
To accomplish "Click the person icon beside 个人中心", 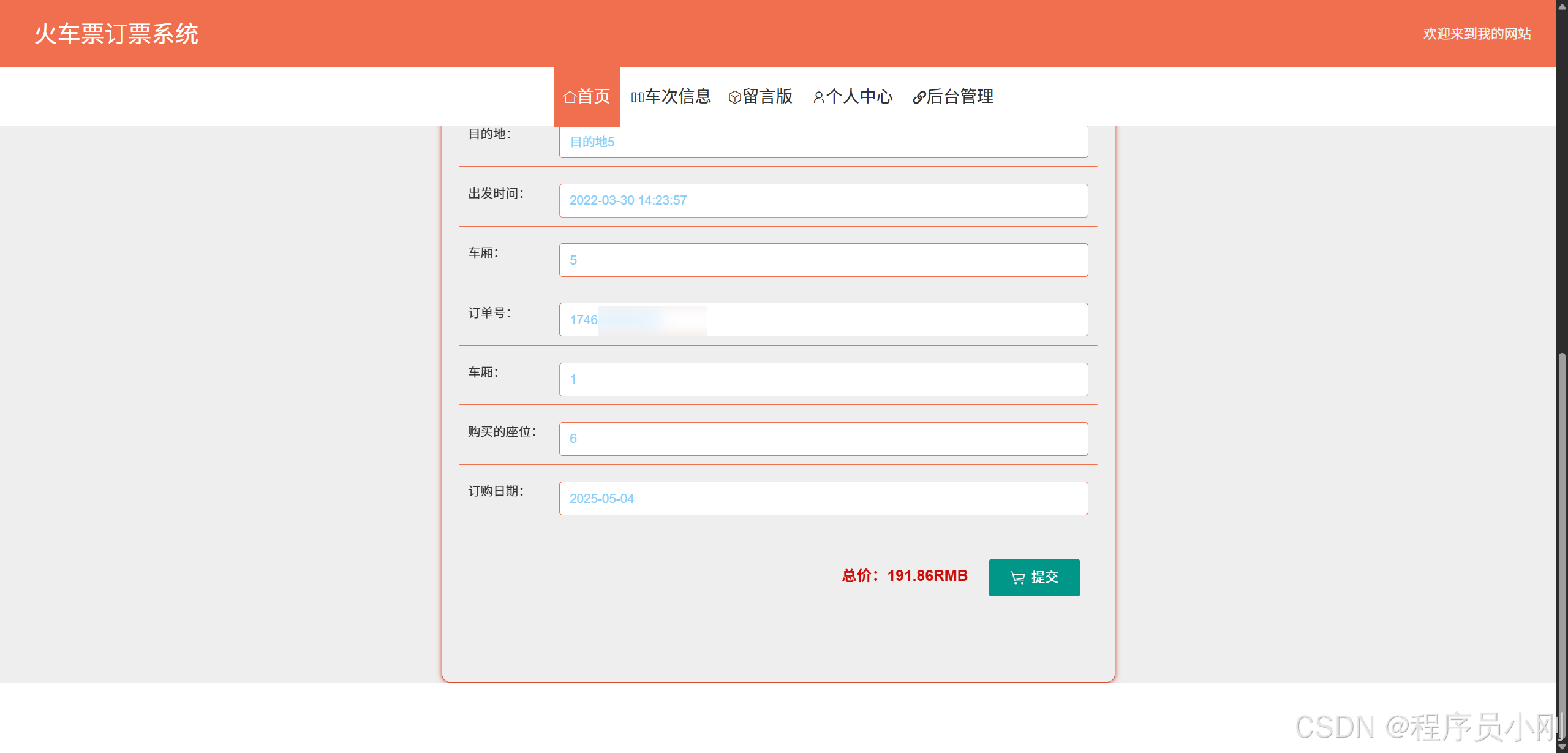I will point(818,97).
